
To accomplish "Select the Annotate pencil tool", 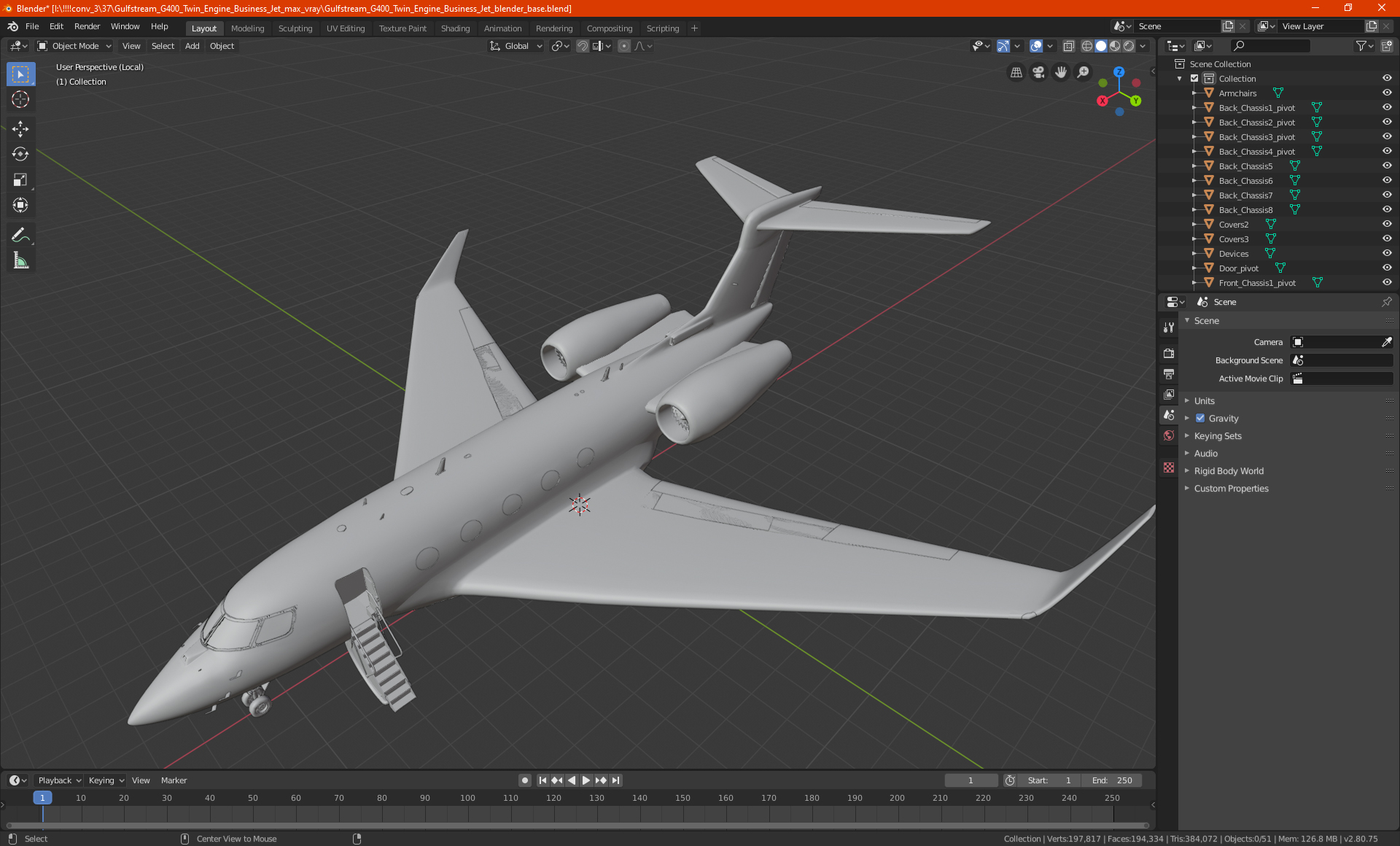I will [x=20, y=235].
